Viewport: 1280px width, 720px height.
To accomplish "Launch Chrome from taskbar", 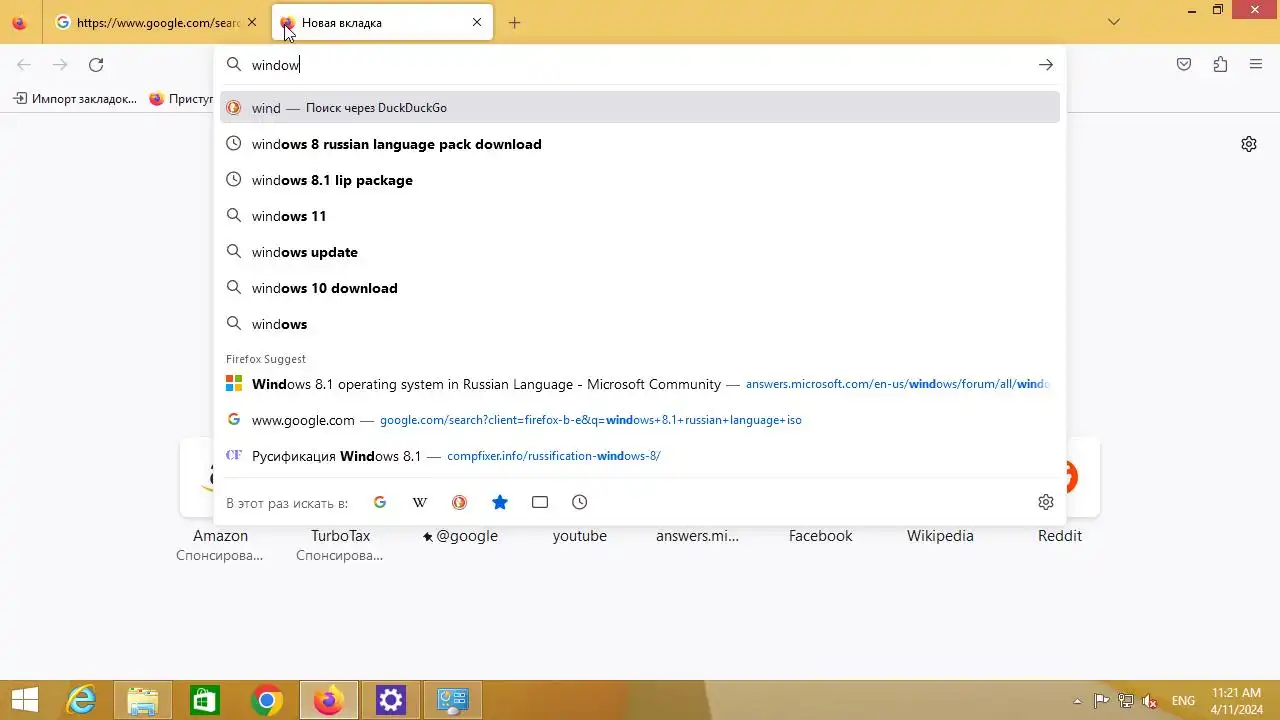I will 267,700.
